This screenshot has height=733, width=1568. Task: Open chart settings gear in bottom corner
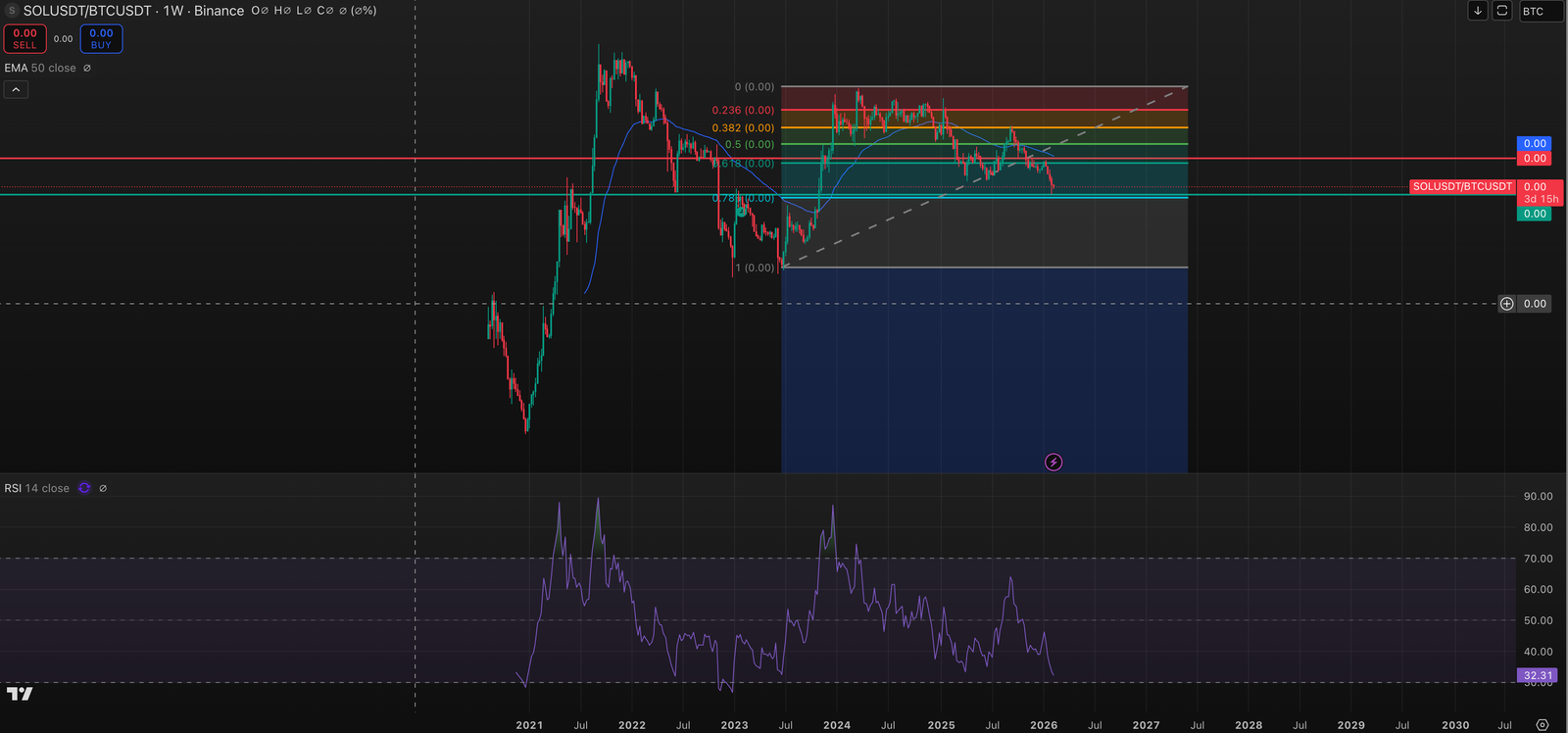pyautogui.click(x=1542, y=725)
